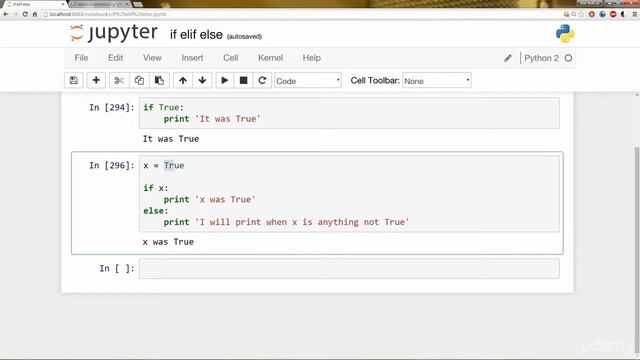Image resolution: width=640 pixels, height=360 pixels.
Task: Restart the kernel circular arrow icon
Action: 262,80
